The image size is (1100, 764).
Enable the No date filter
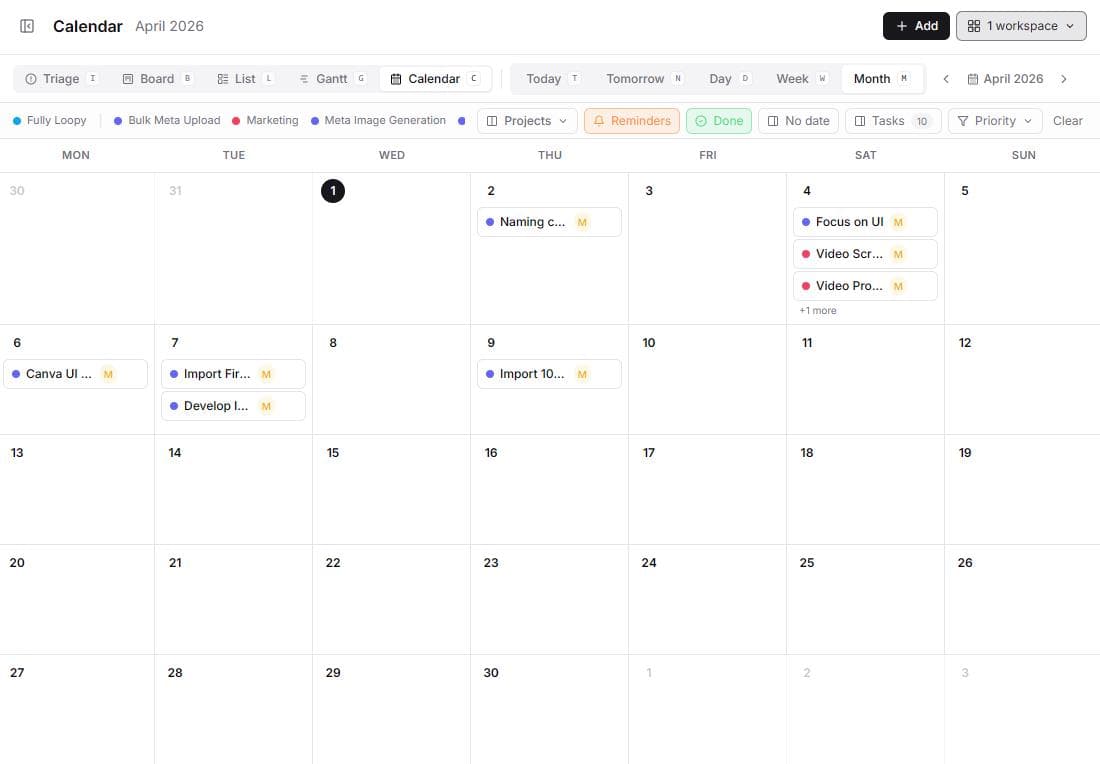797,120
